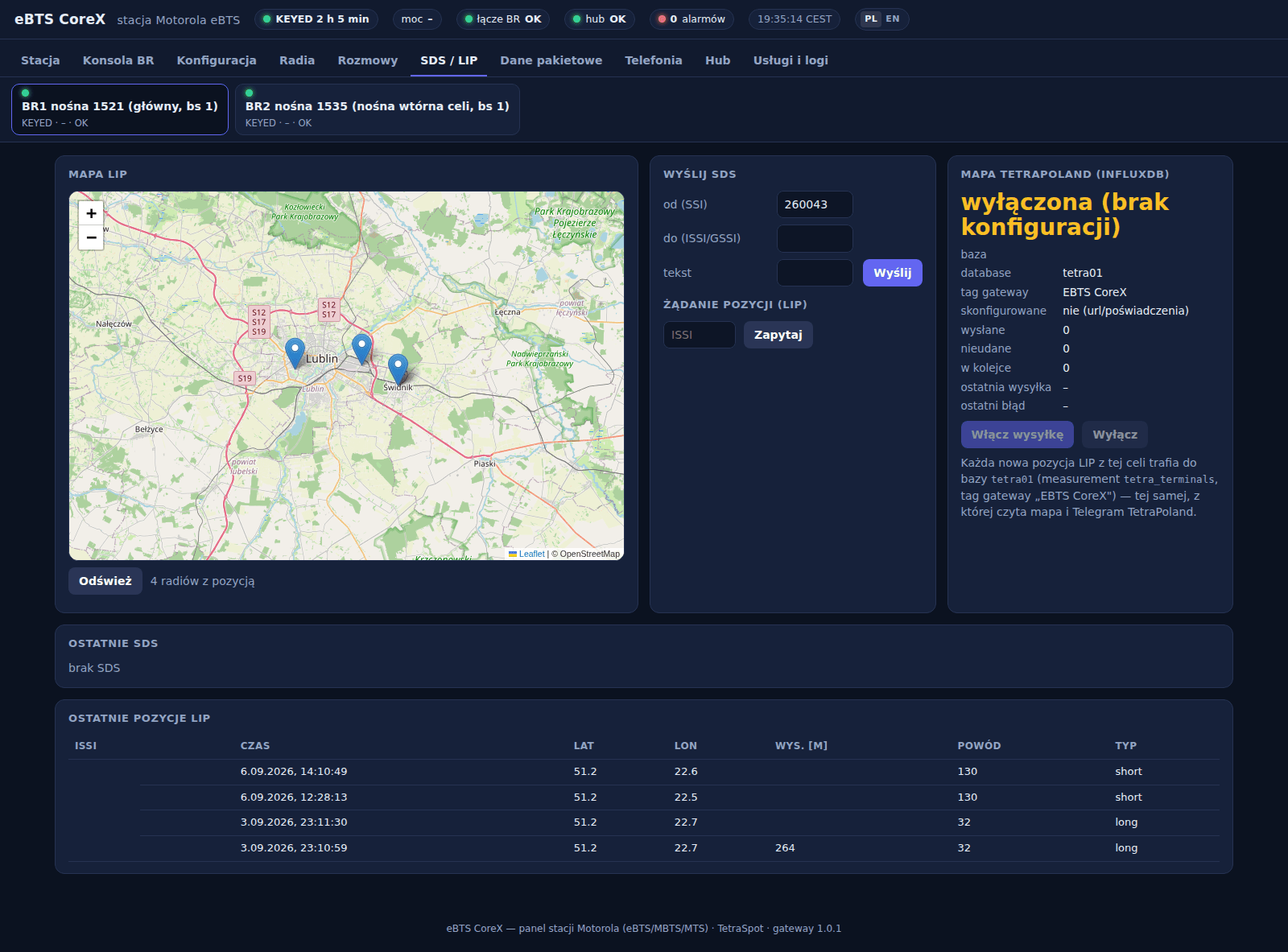1288x952 pixels.
Task: Click the łącze BR OK status pill
Action: coord(503,19)
